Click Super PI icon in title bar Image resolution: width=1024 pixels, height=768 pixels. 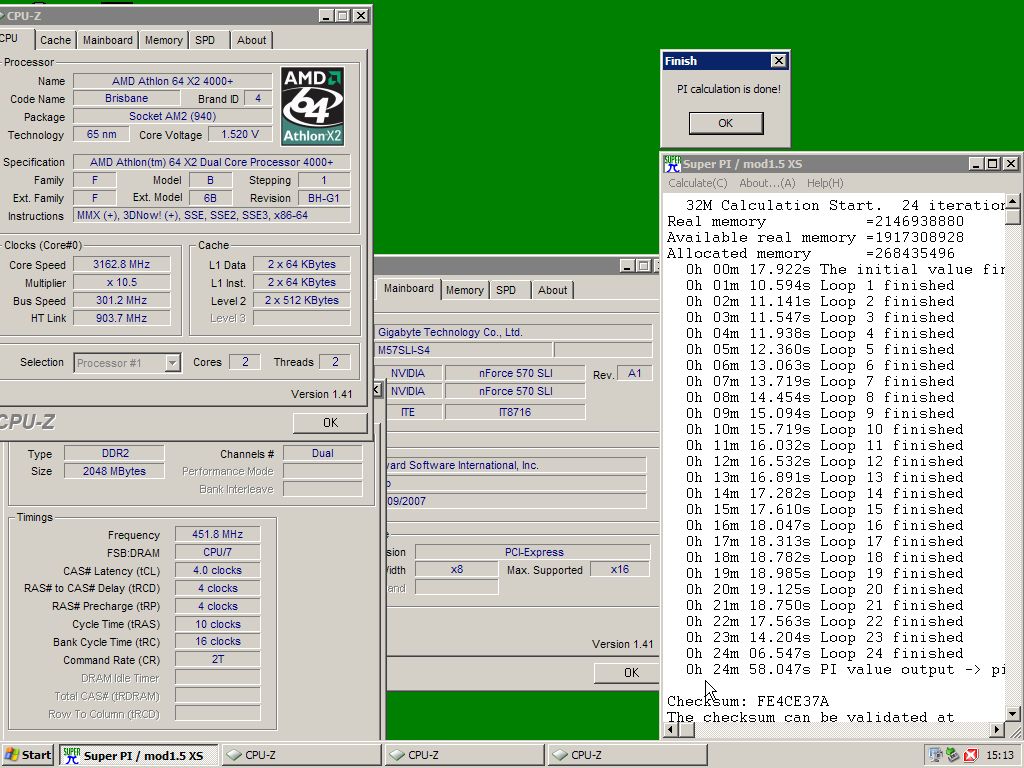point(672,163)
